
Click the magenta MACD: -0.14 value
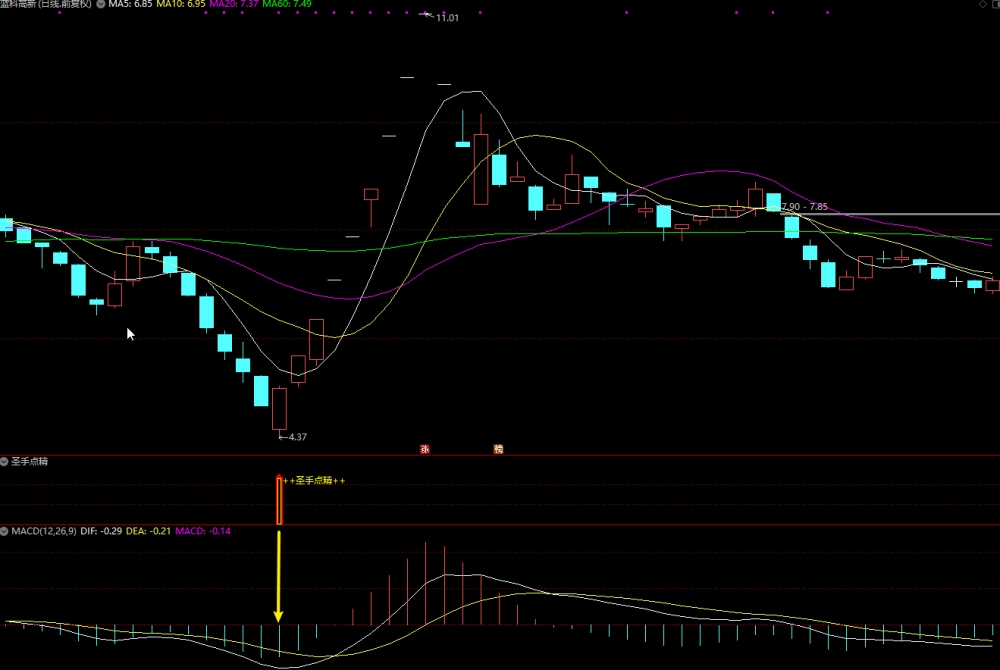pyautogui.click(x=203, y=530)
